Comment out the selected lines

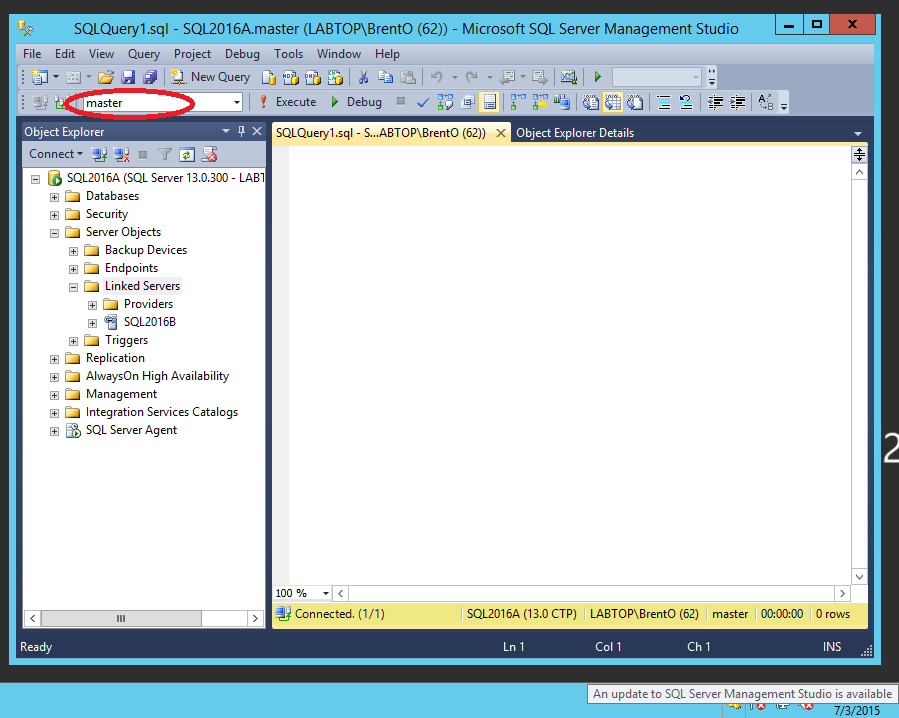click(x=664, y=103)
